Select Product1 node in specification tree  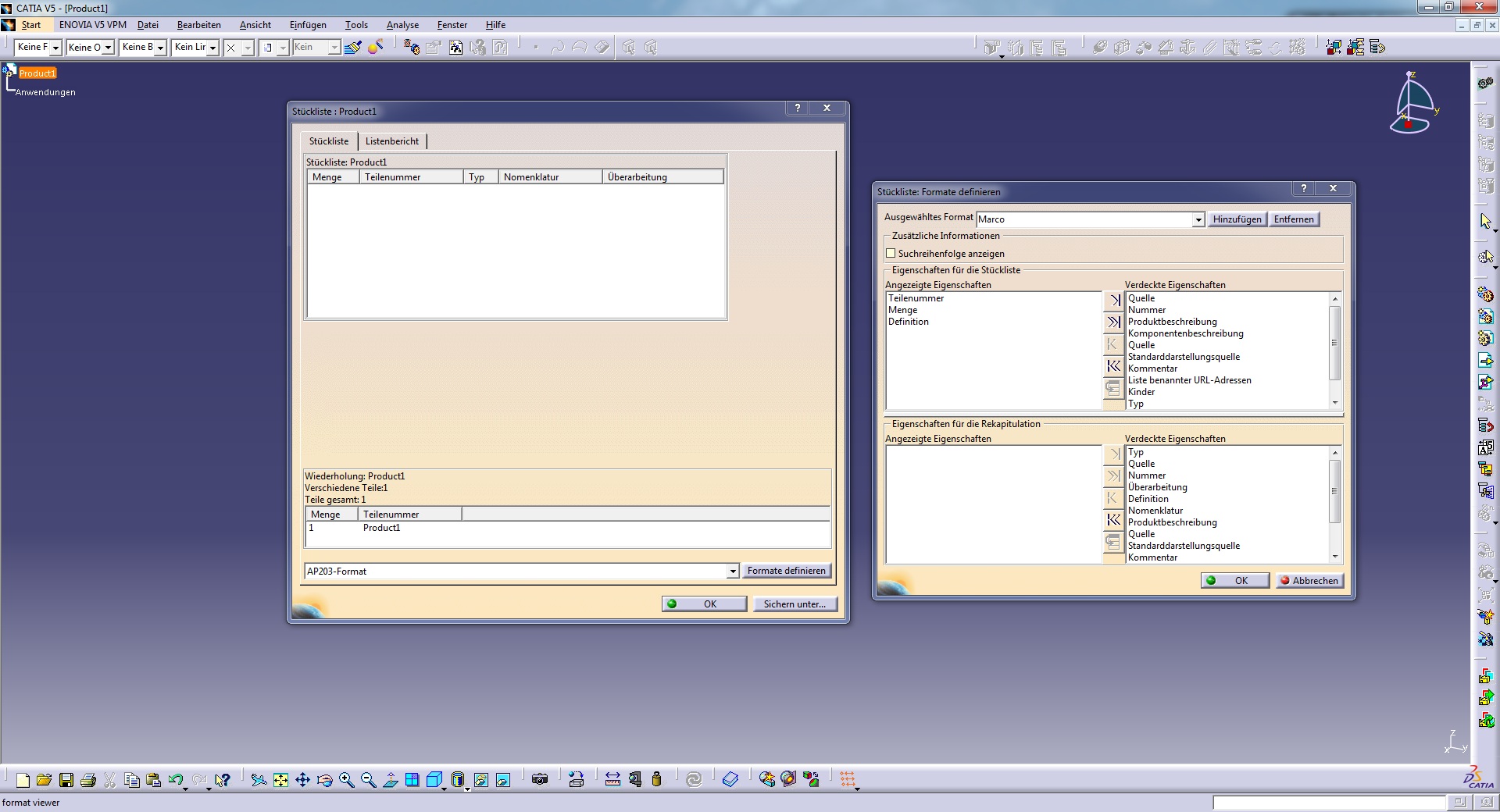click(37, 73)
